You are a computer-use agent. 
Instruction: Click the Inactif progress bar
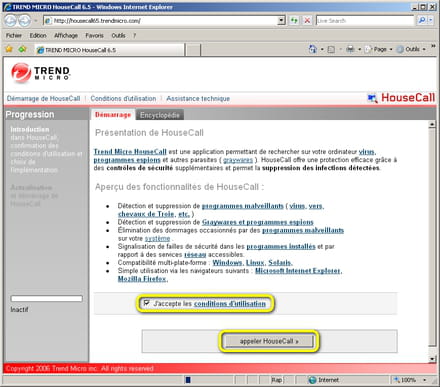46,298
